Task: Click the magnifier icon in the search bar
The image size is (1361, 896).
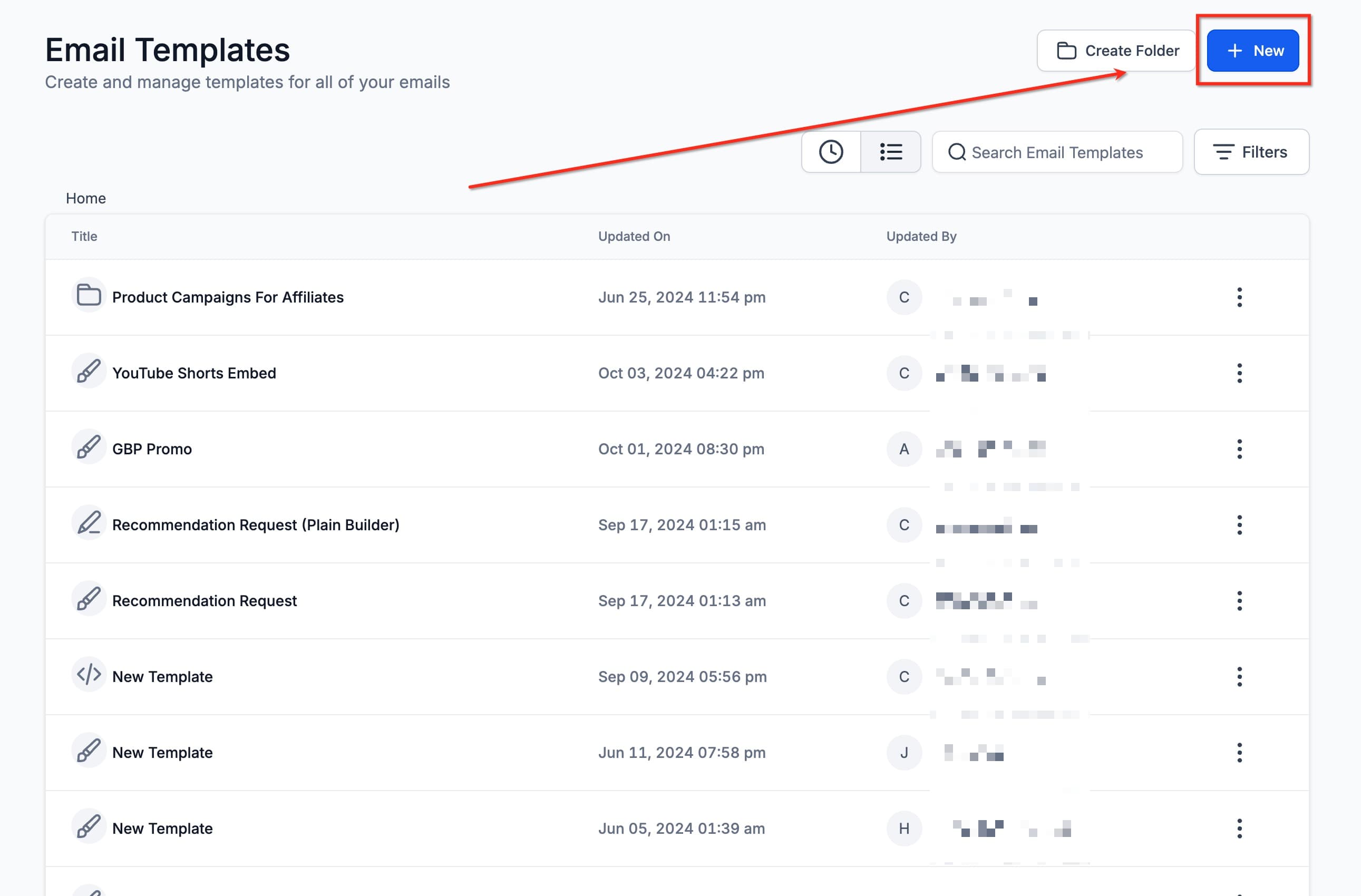Action: (x=957, y=152)
